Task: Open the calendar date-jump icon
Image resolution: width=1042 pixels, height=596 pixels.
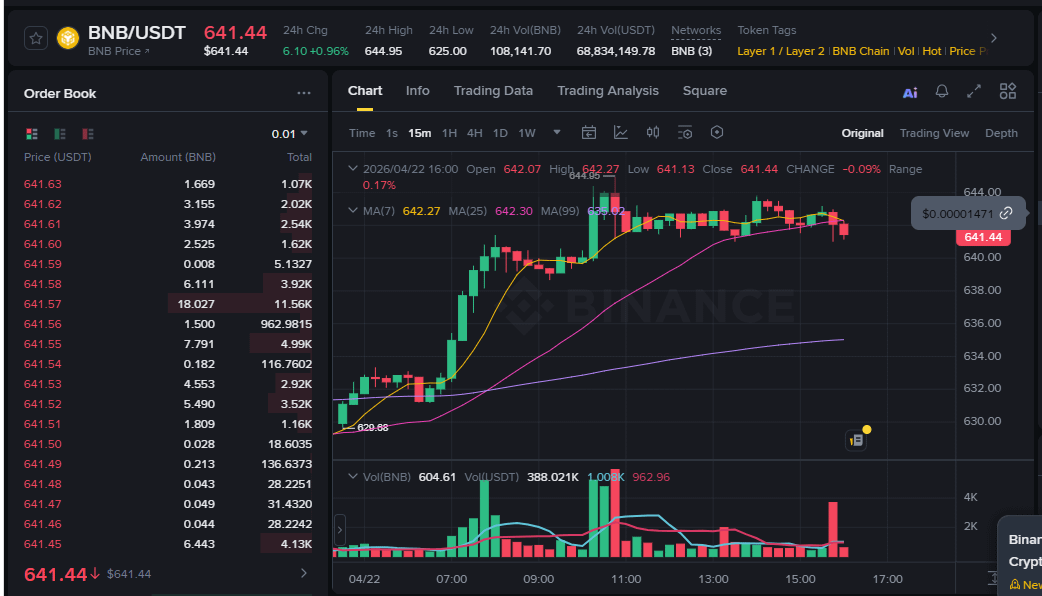Action: [x=589, y=133]
